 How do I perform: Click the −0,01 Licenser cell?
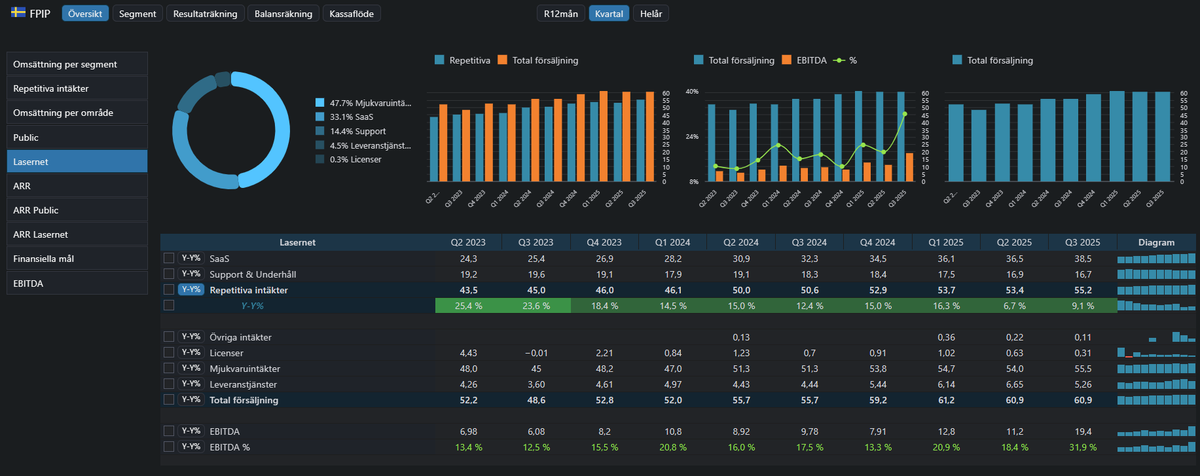[x=536, y=352]
